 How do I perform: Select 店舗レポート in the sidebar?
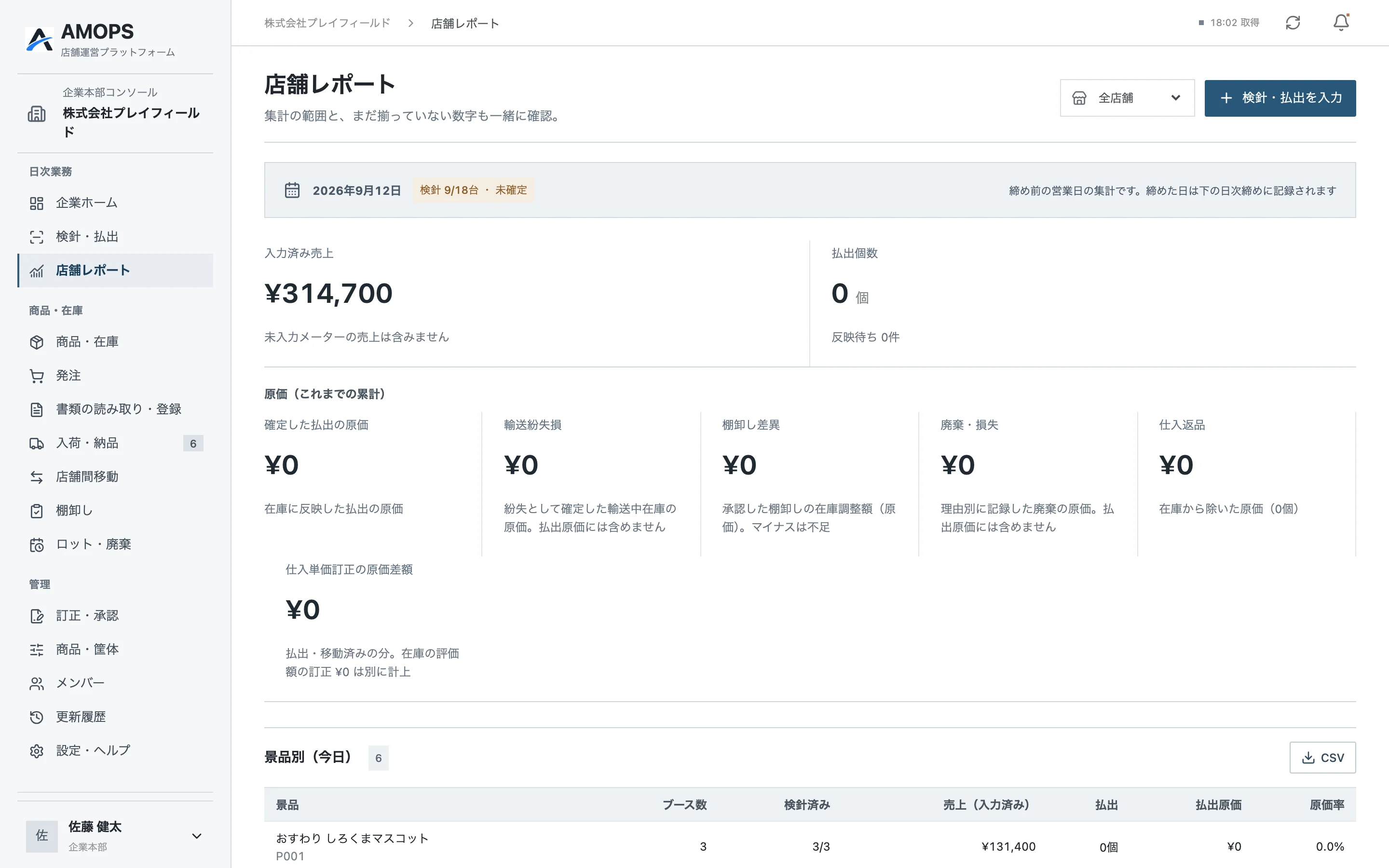(115, 271)
